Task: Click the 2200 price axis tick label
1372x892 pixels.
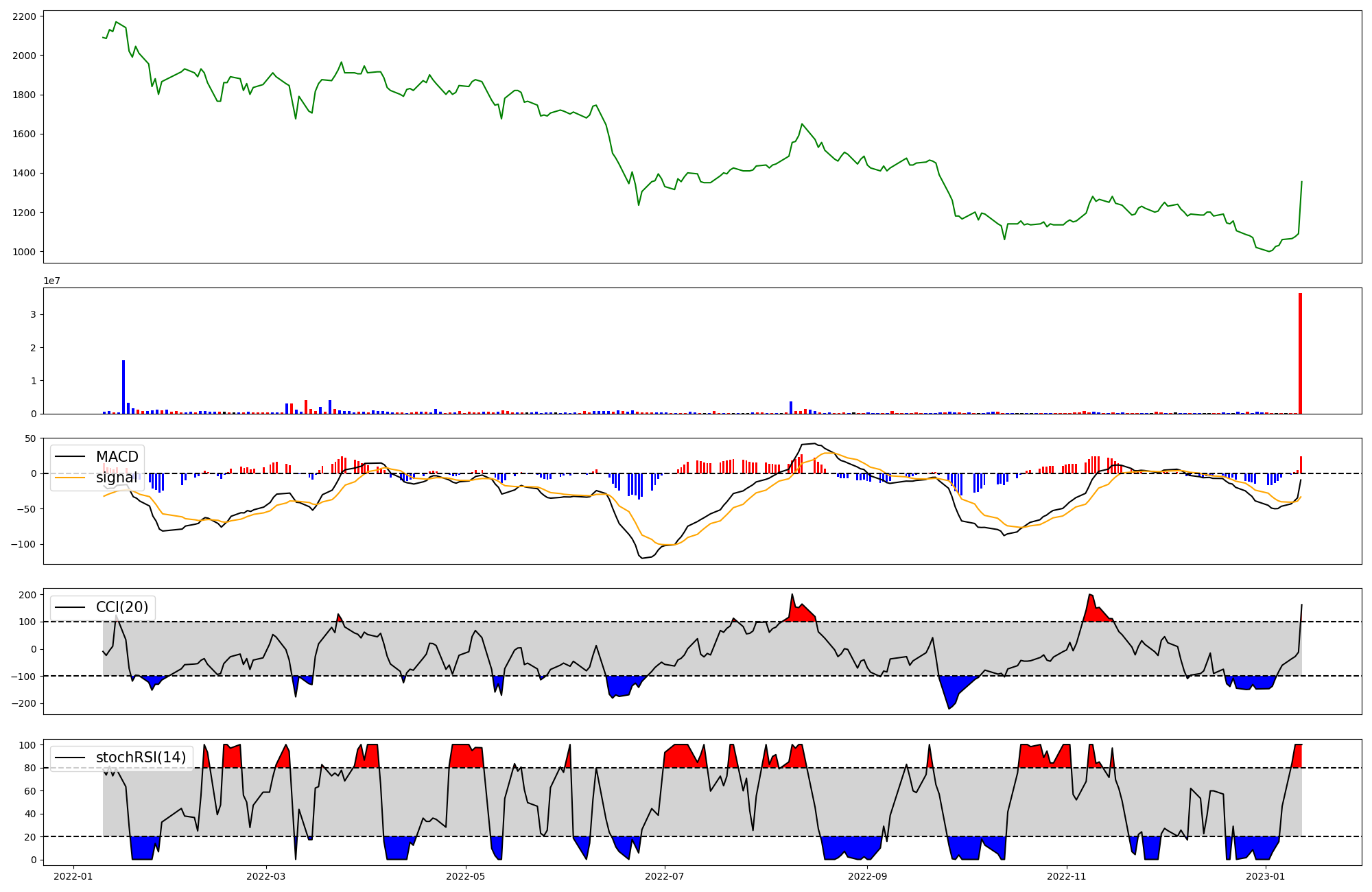Action: pyautogui.click(x=25, y=16)
